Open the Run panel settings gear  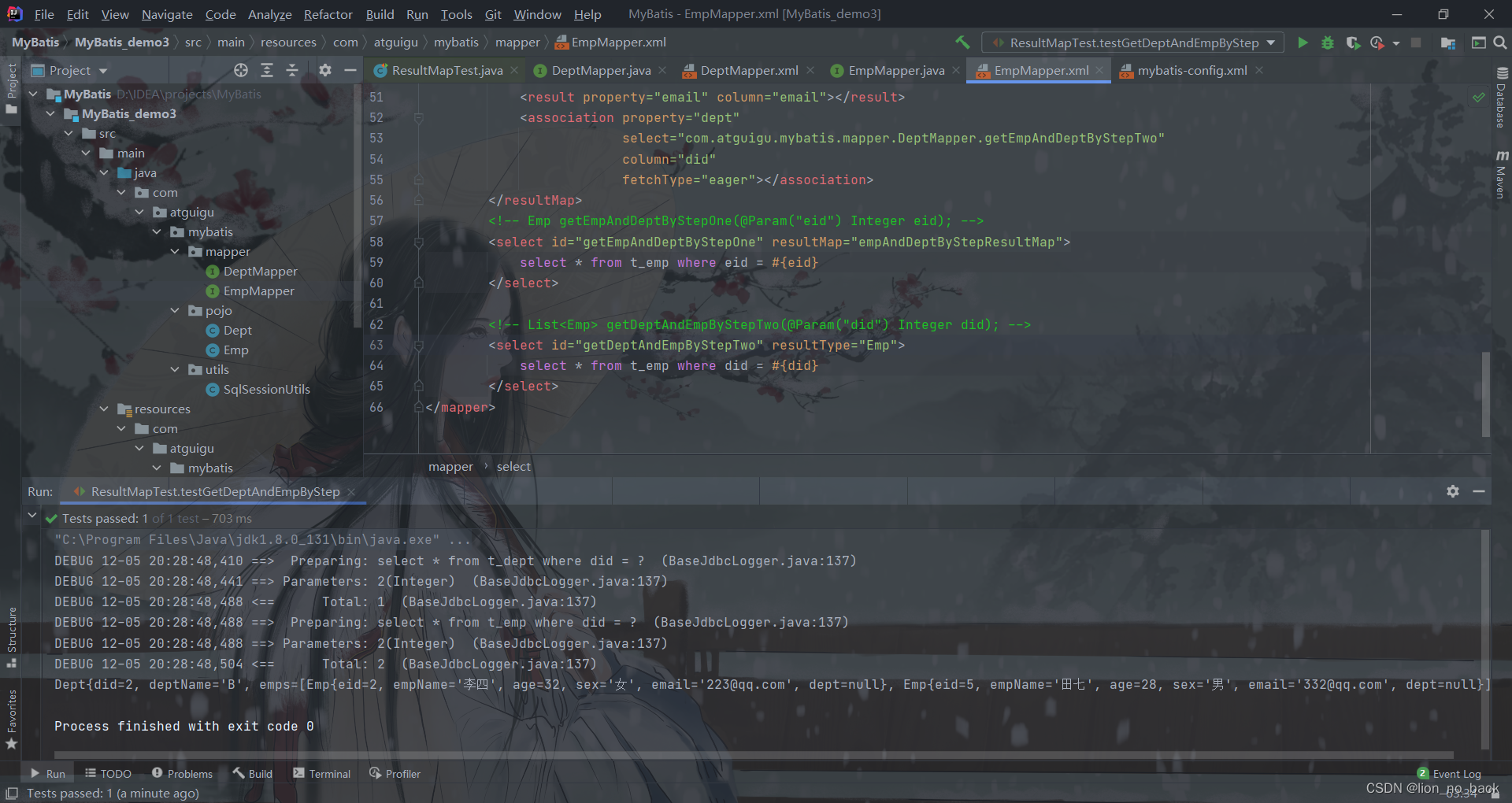click(1453, 491)
